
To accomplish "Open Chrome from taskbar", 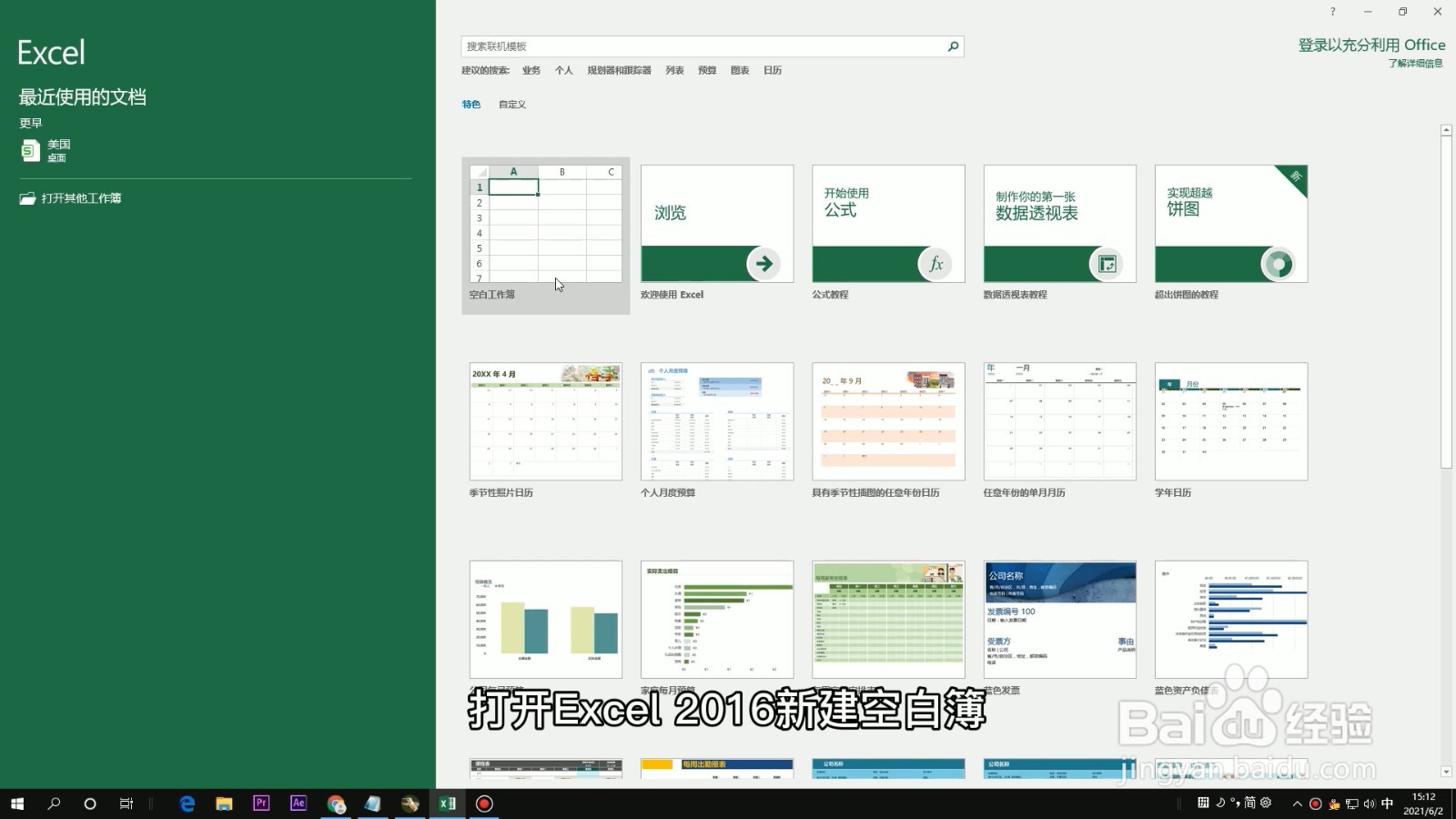I will [336, 804].
